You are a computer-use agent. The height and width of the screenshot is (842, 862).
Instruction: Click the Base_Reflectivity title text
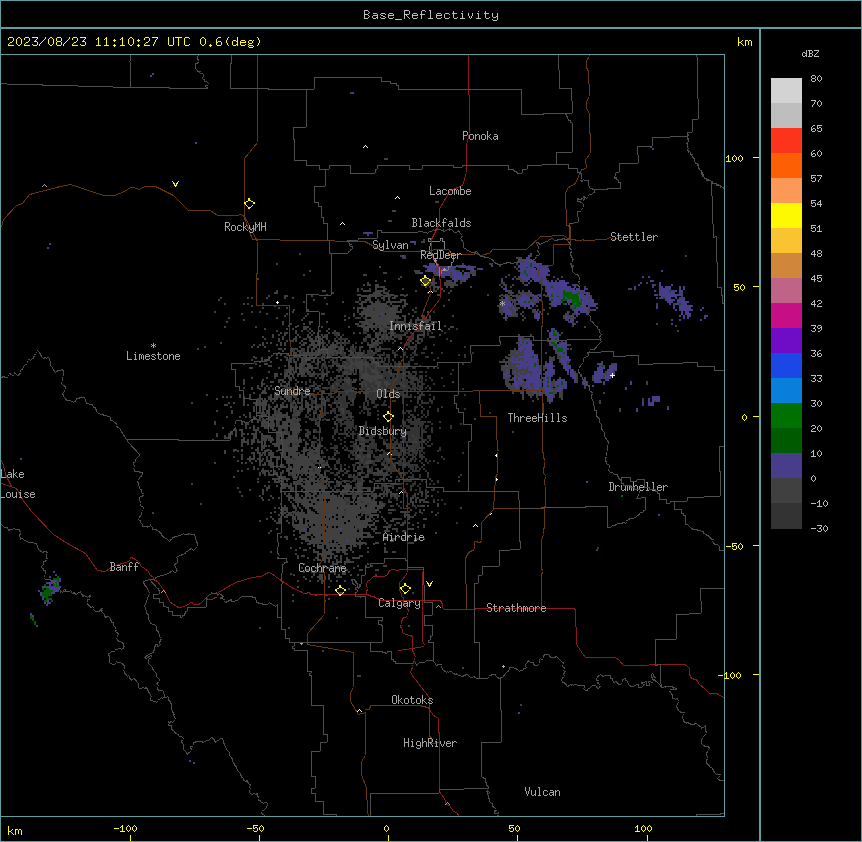[x=431, y=15]
